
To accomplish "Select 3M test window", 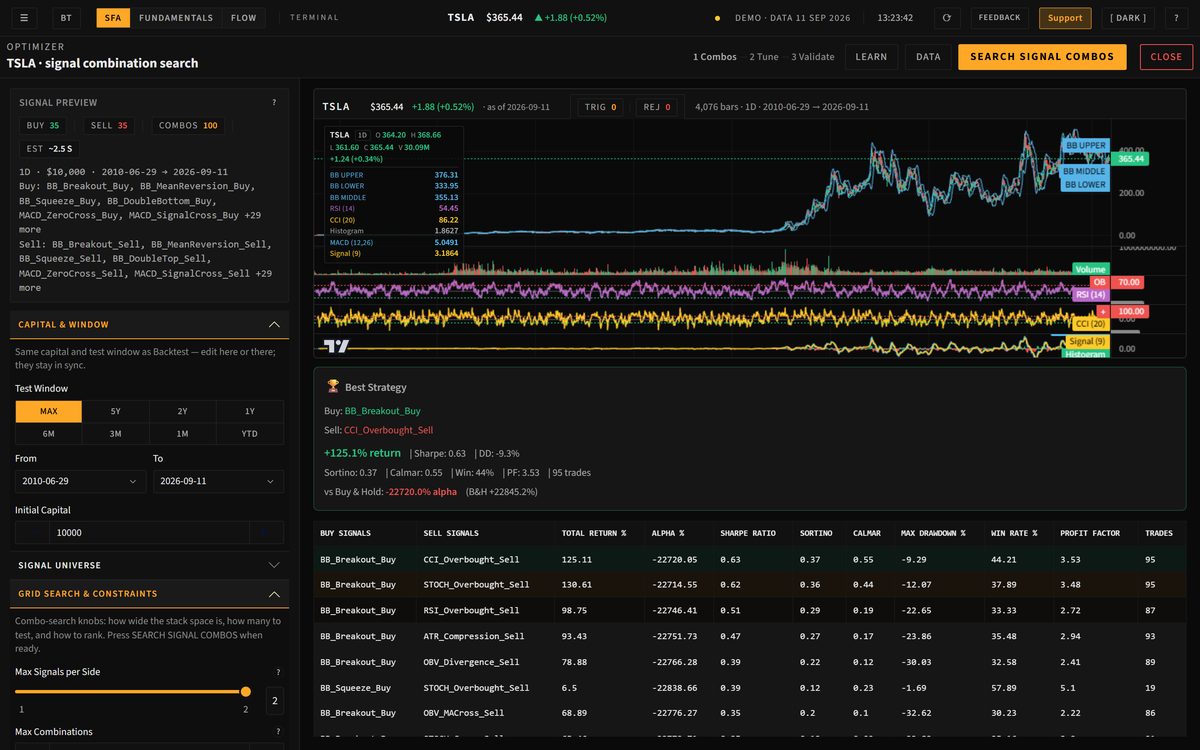I will point(116,433).
